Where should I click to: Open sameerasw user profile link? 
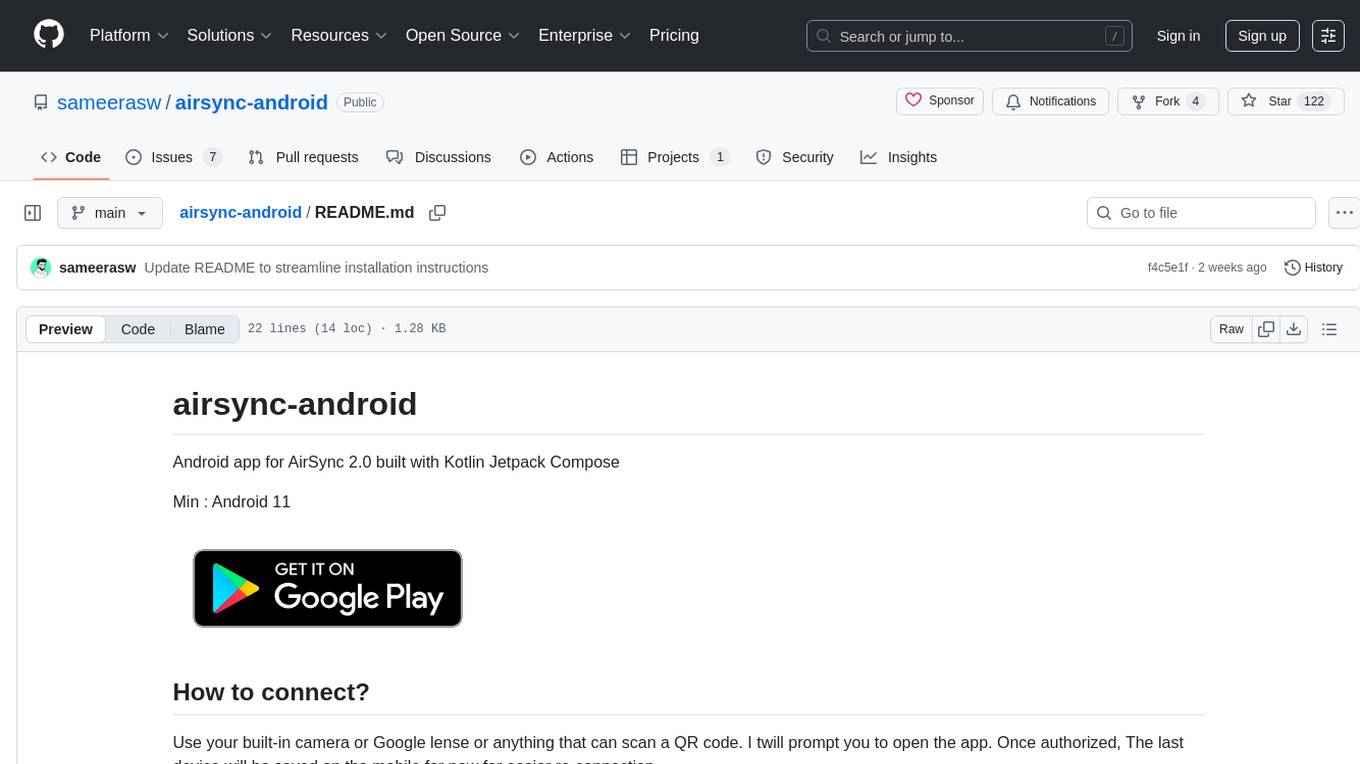(109, 102)
